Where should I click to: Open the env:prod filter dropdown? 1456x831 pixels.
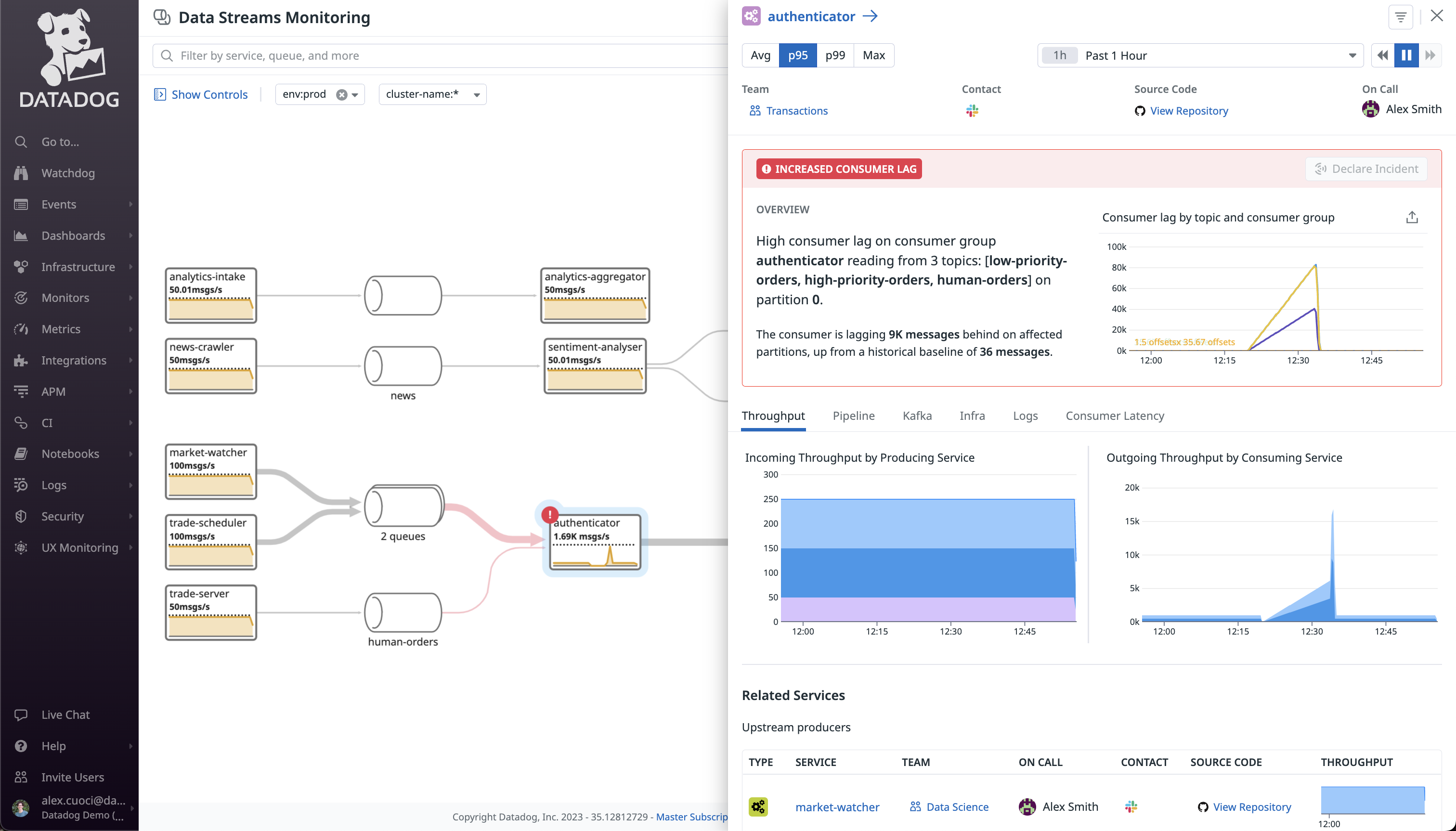(x=354, y=94)
